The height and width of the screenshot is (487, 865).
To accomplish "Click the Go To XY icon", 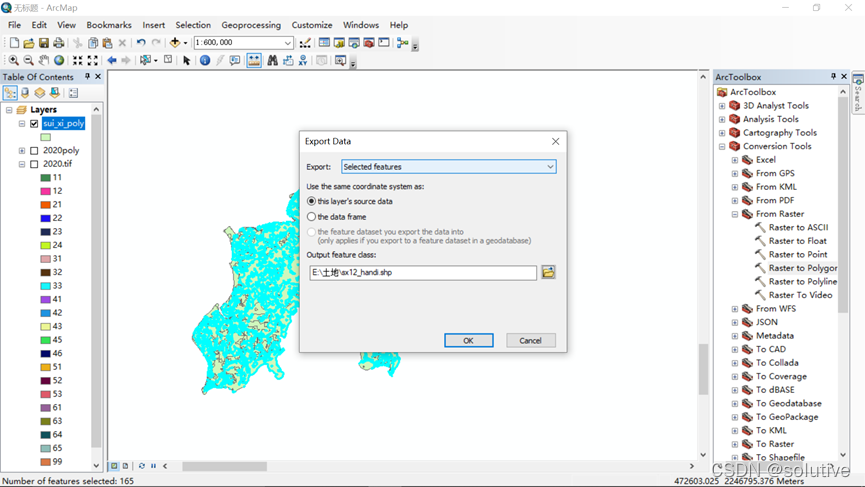I will [x=303, y=60].
